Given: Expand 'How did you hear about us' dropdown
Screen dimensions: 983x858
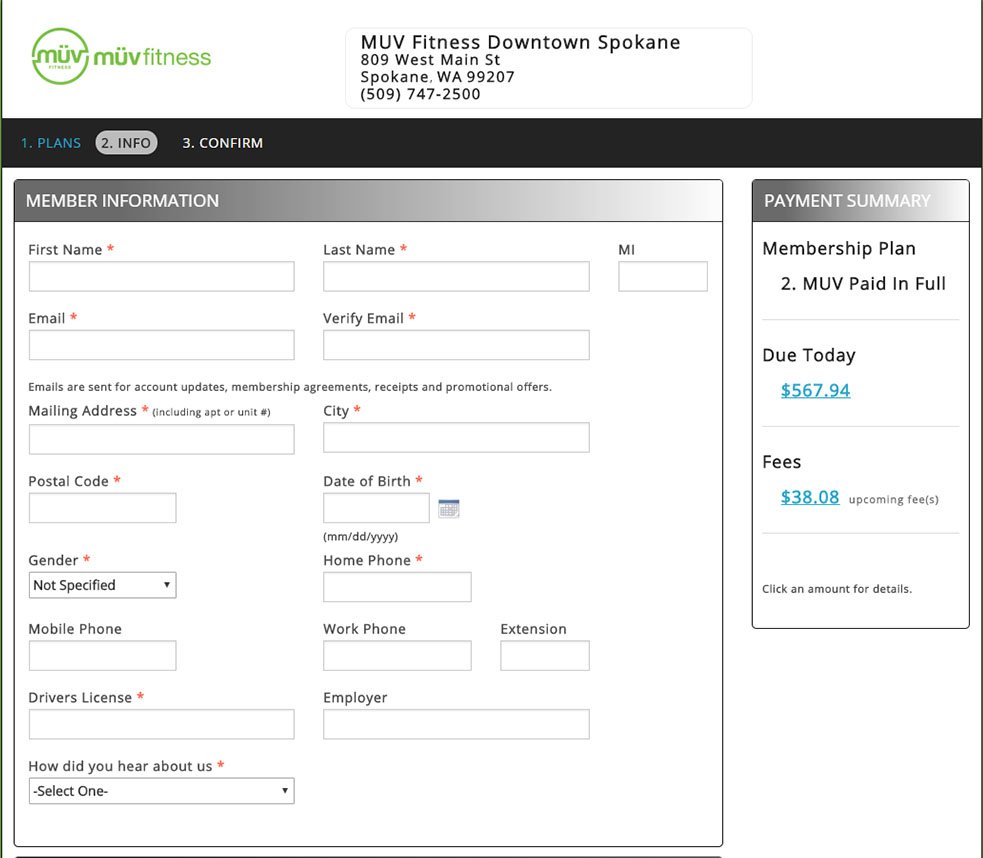Looking at the screenshot, I should point(161,791).
